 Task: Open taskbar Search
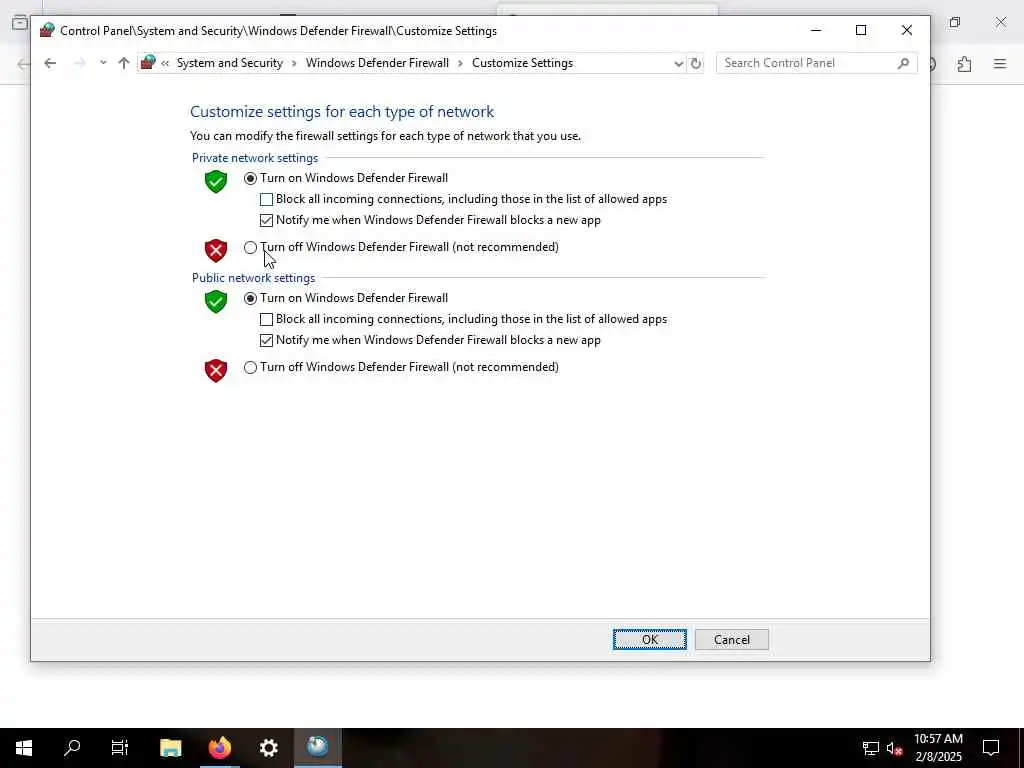[x=72, y=748]
